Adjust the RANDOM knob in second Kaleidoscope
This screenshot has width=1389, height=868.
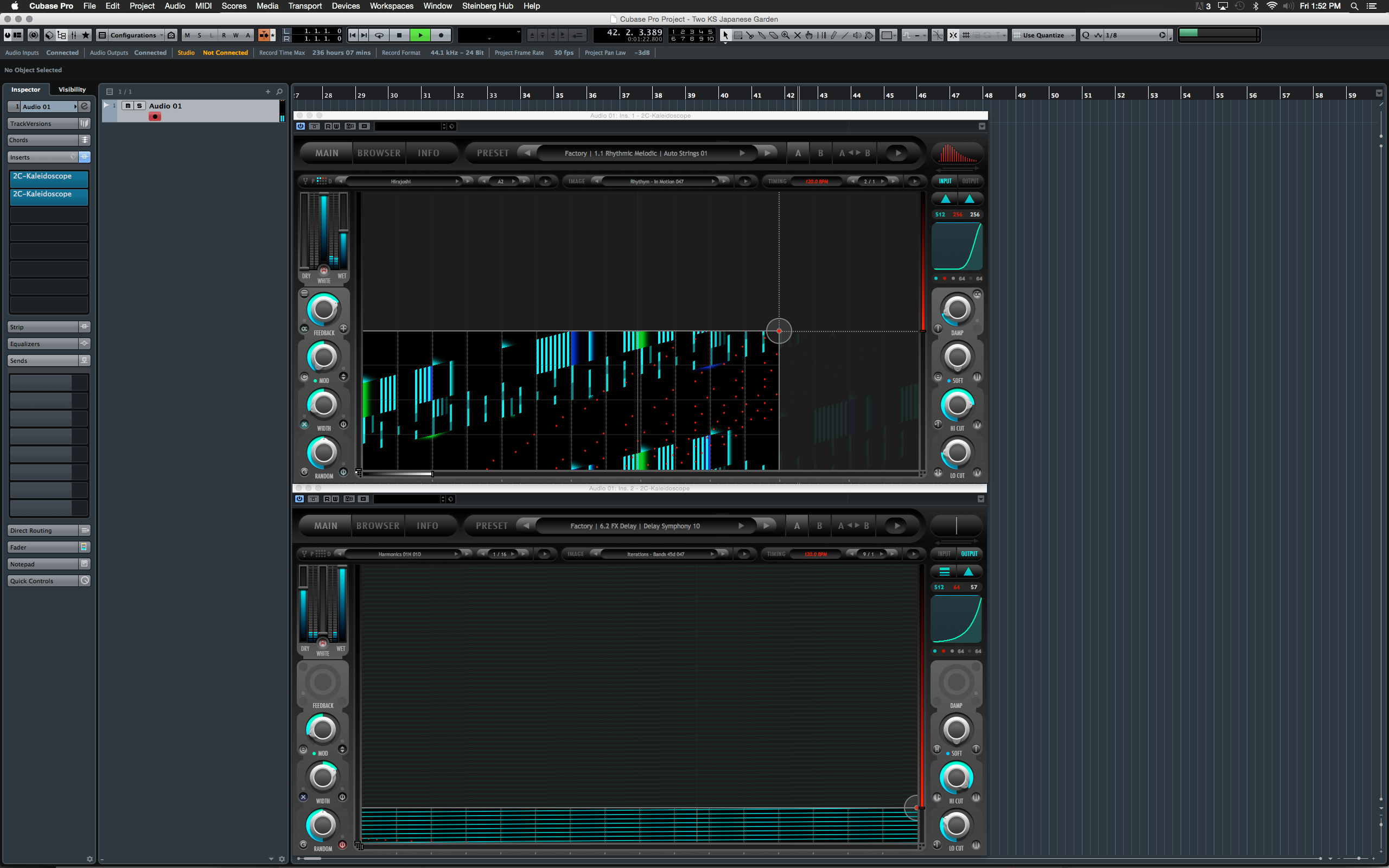click(322, 825)
